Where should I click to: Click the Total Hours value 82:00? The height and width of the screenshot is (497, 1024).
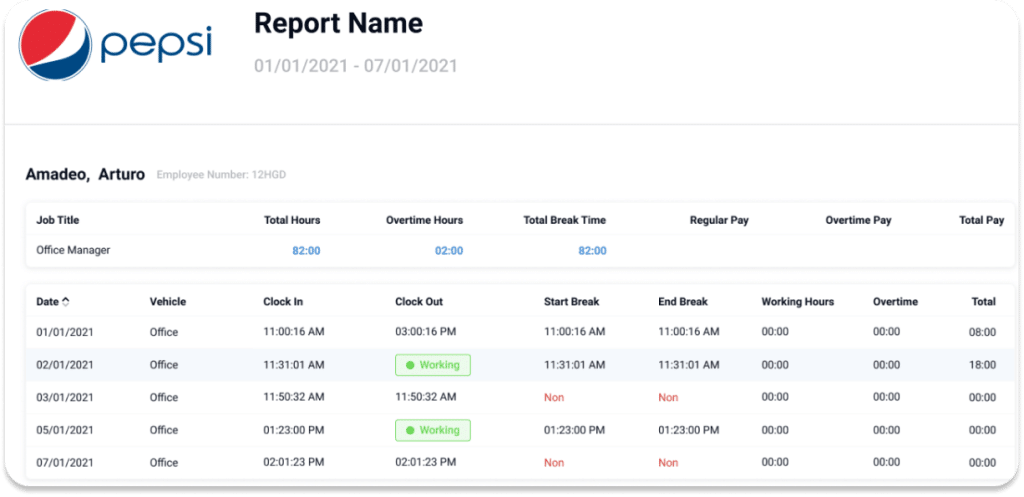coord(306,251)
